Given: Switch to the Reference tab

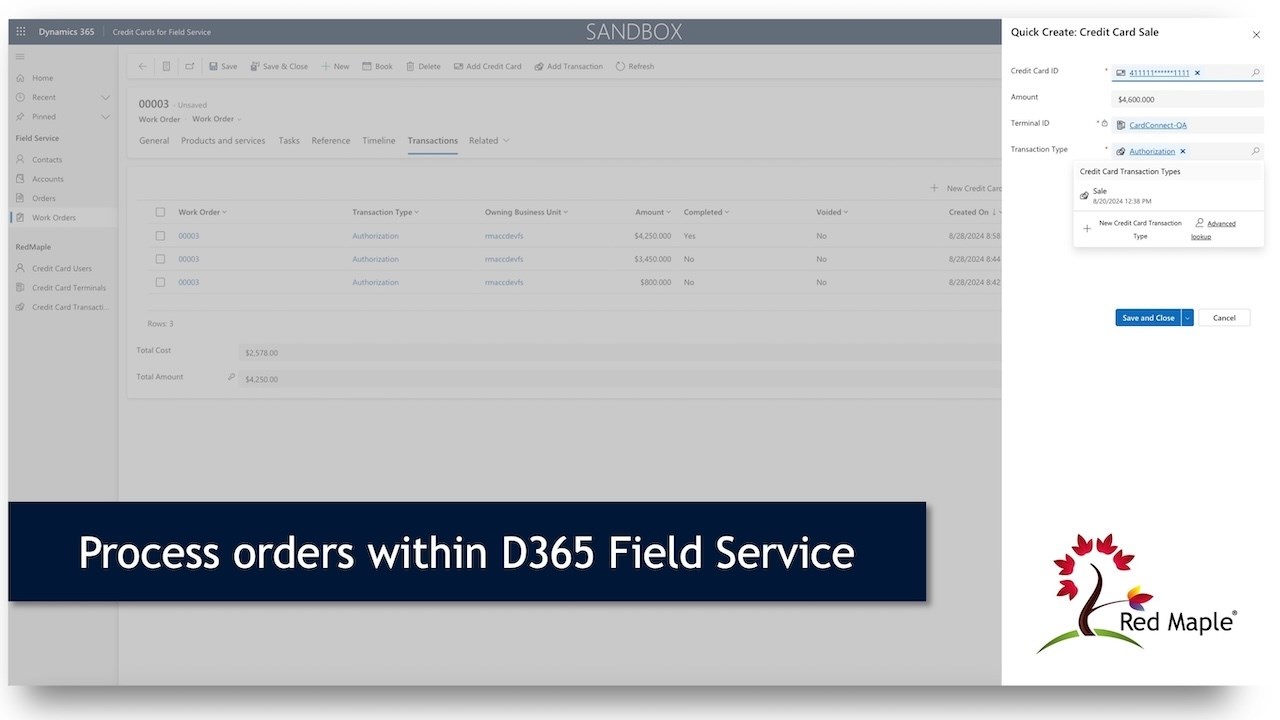Looking at the screenshot, I should pyautogui.click(x=331, y=141).
